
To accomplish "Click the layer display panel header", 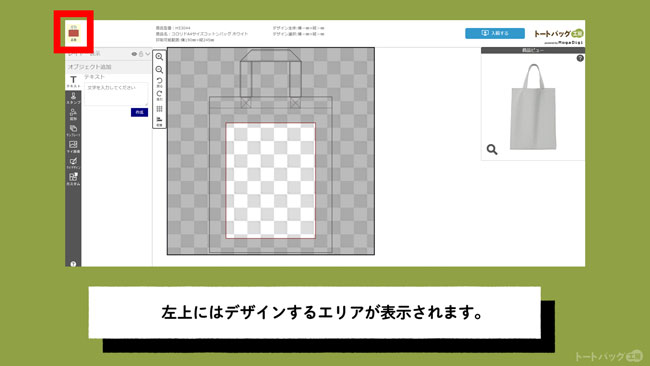I will point(109,54).
